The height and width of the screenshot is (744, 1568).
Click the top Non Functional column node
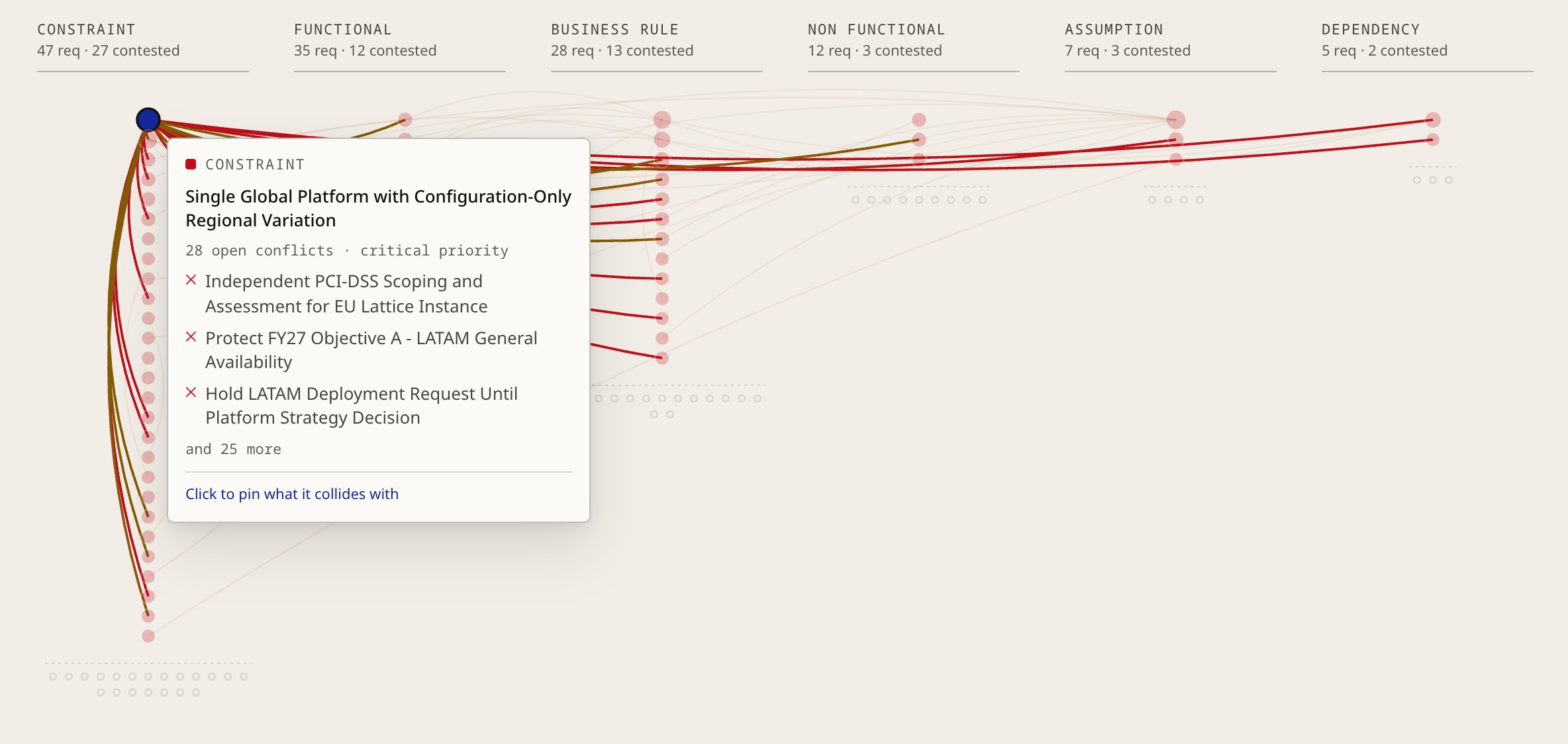(x=919, y=120)
